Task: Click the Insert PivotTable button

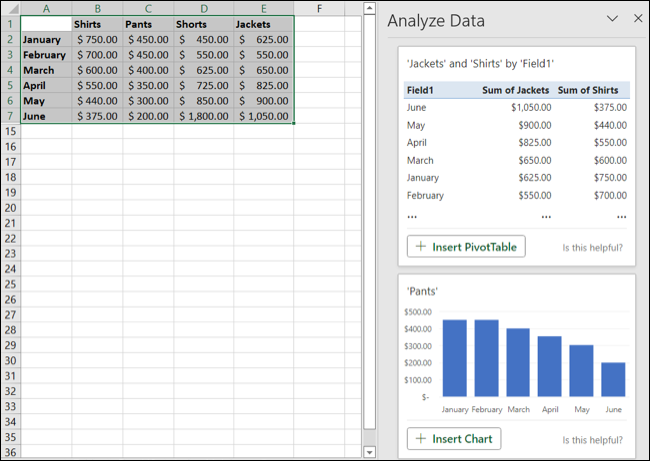Action: coord(466,247)
